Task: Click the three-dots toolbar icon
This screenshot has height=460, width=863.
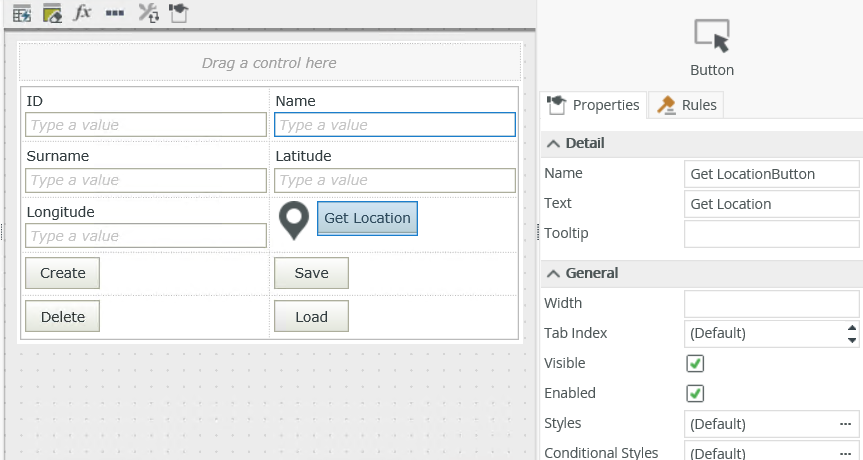Action: pos(115,13)
